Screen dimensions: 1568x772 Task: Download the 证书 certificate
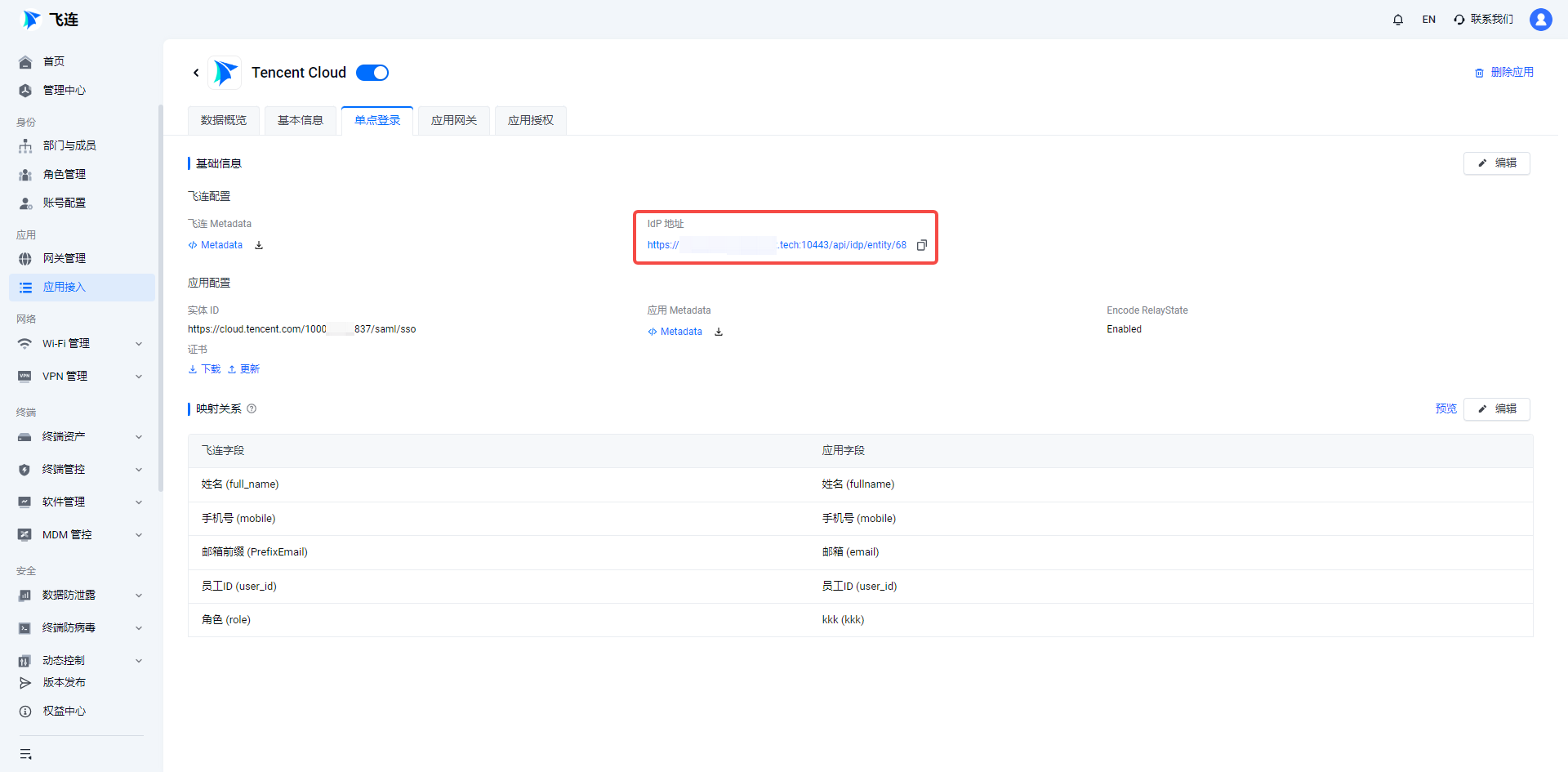204,369
